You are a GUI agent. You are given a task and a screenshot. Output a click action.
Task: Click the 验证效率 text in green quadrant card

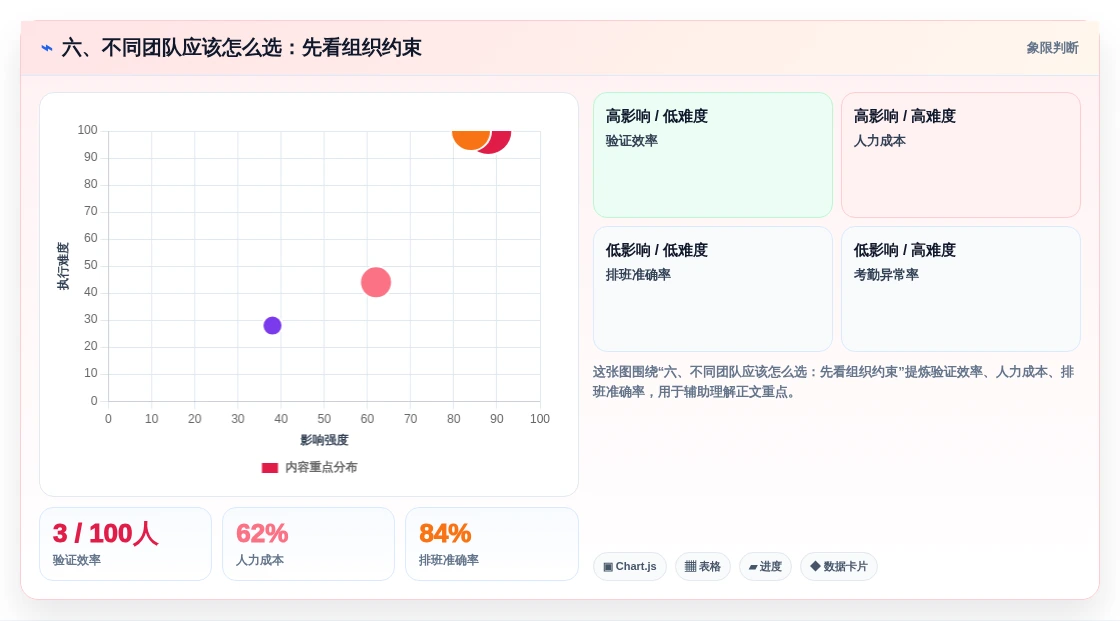click(631, 141)
